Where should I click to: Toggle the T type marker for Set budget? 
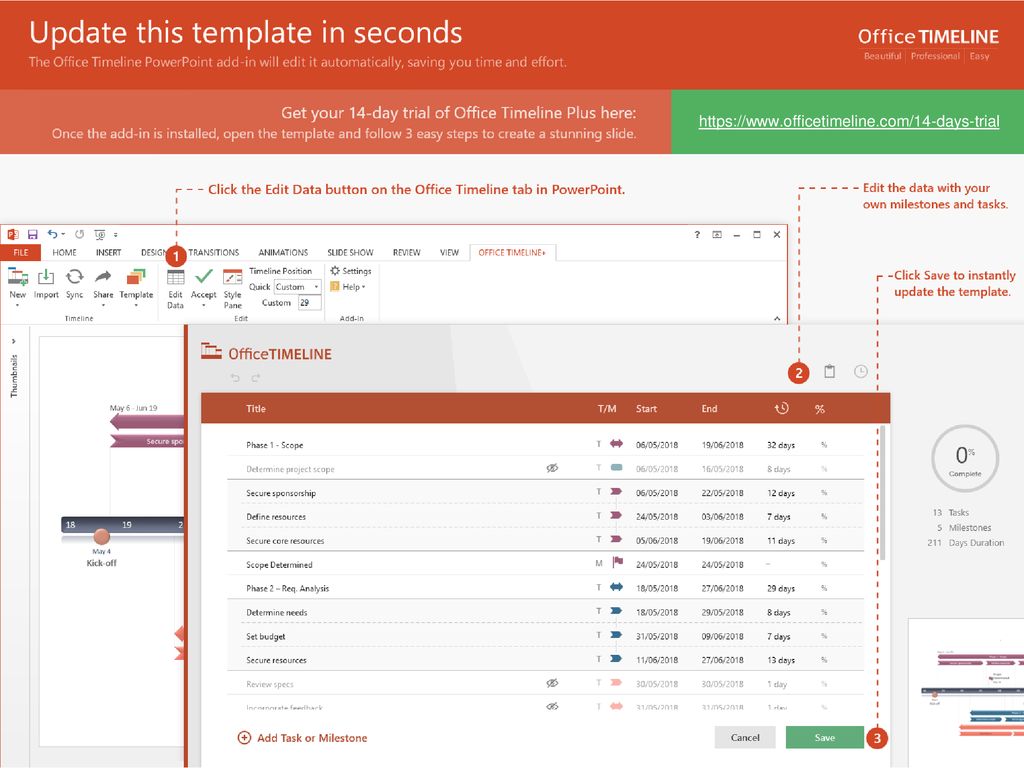point(598,635)
